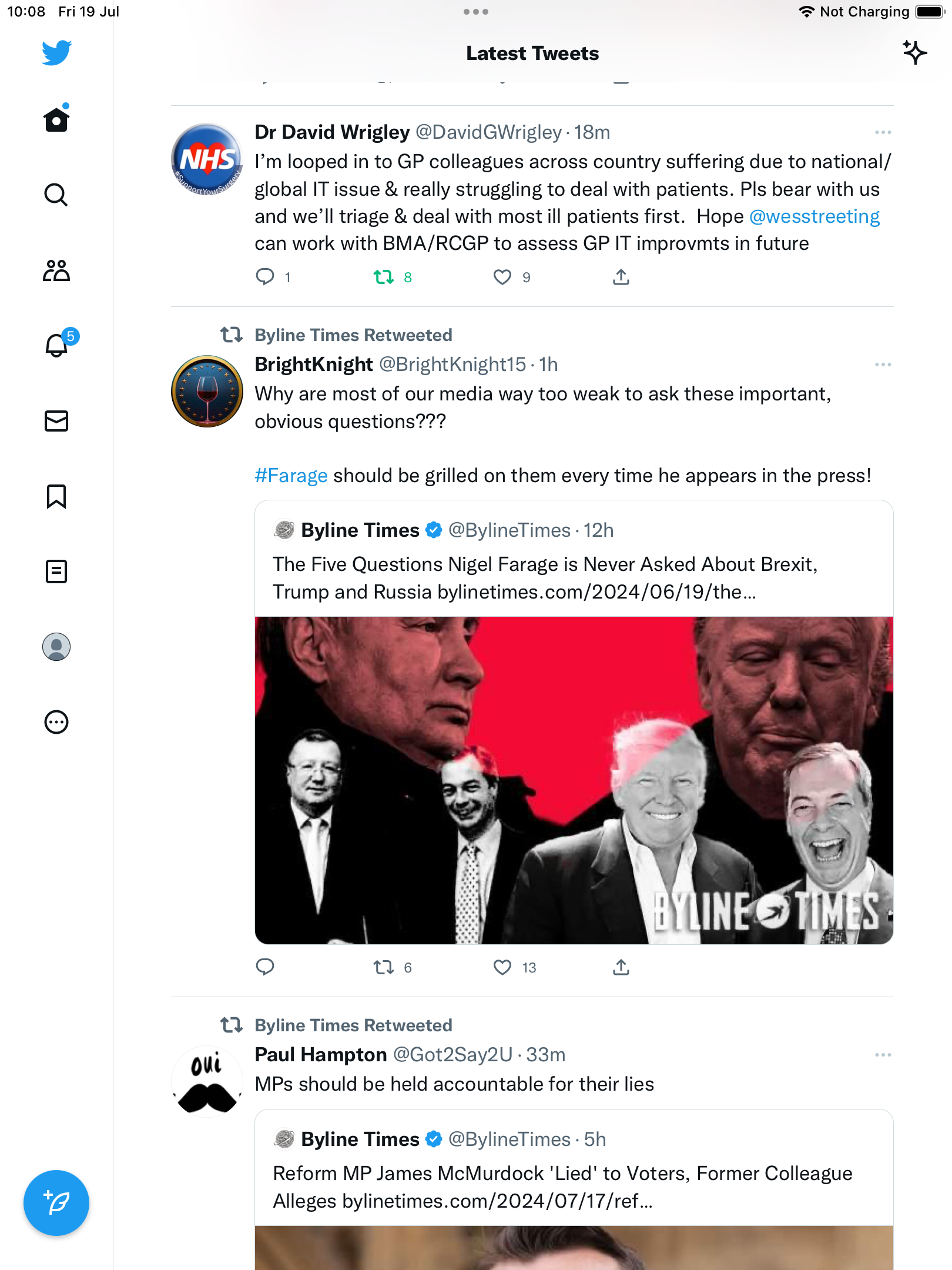Open the Search tab in sidebar
The image size is (952, 1270).
(56, 195)
